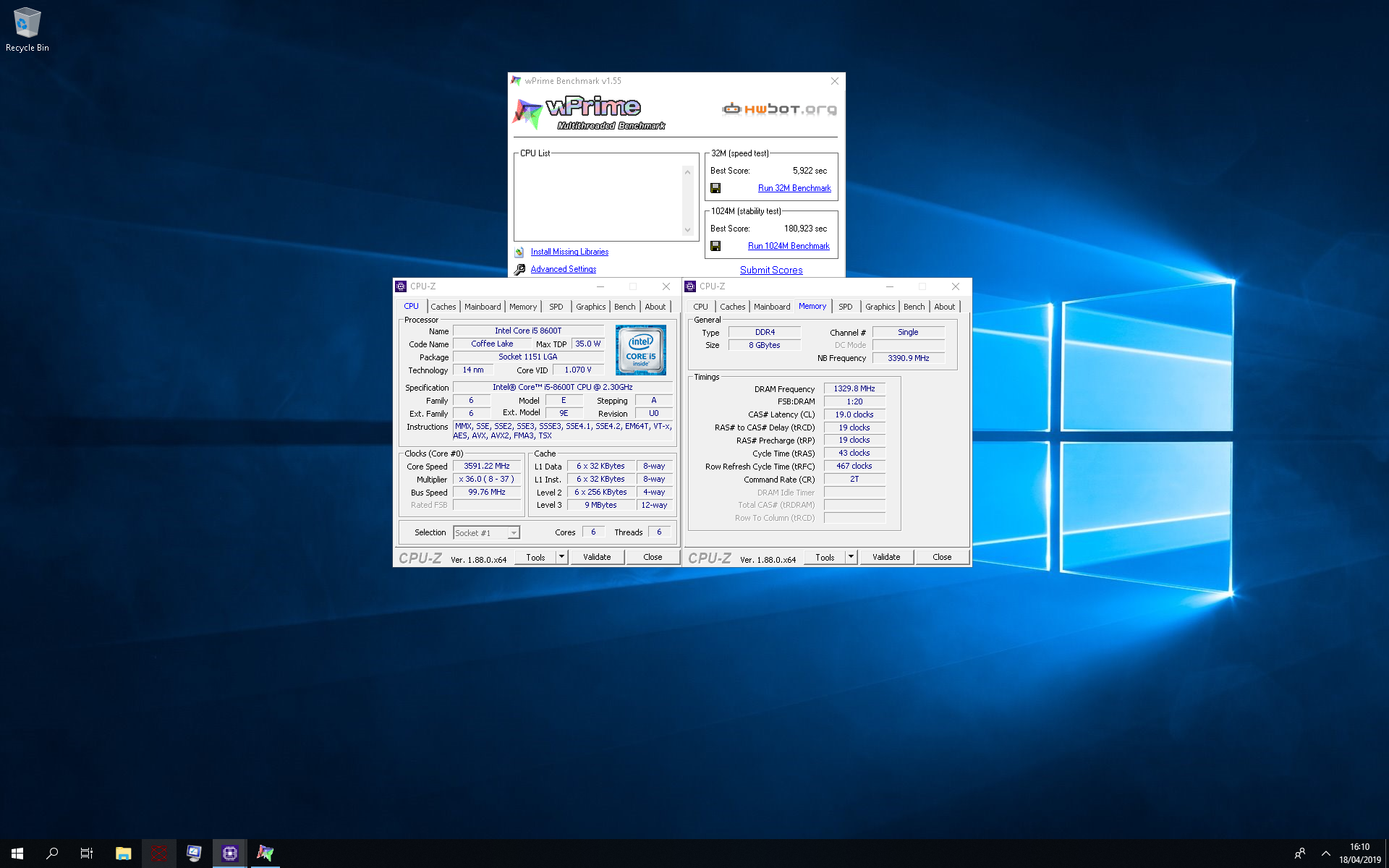Click the CPU-Z title bar icon of right window

coord(690,286)
